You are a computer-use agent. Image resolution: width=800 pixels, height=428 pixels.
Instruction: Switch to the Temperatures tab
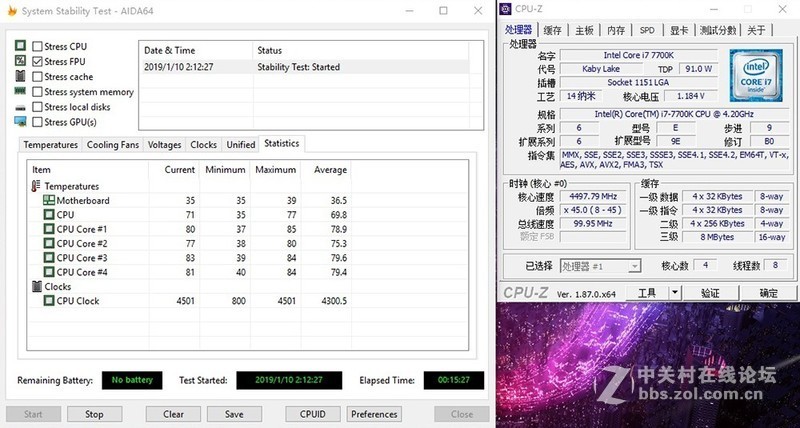(x=51, y=145)
